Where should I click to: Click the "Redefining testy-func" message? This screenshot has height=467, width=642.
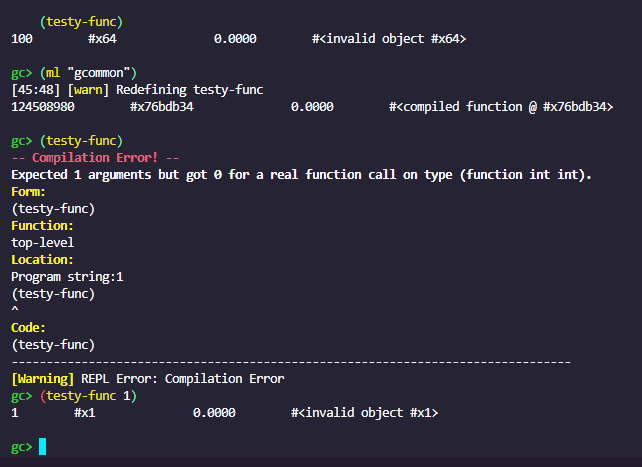pos(190,90)
